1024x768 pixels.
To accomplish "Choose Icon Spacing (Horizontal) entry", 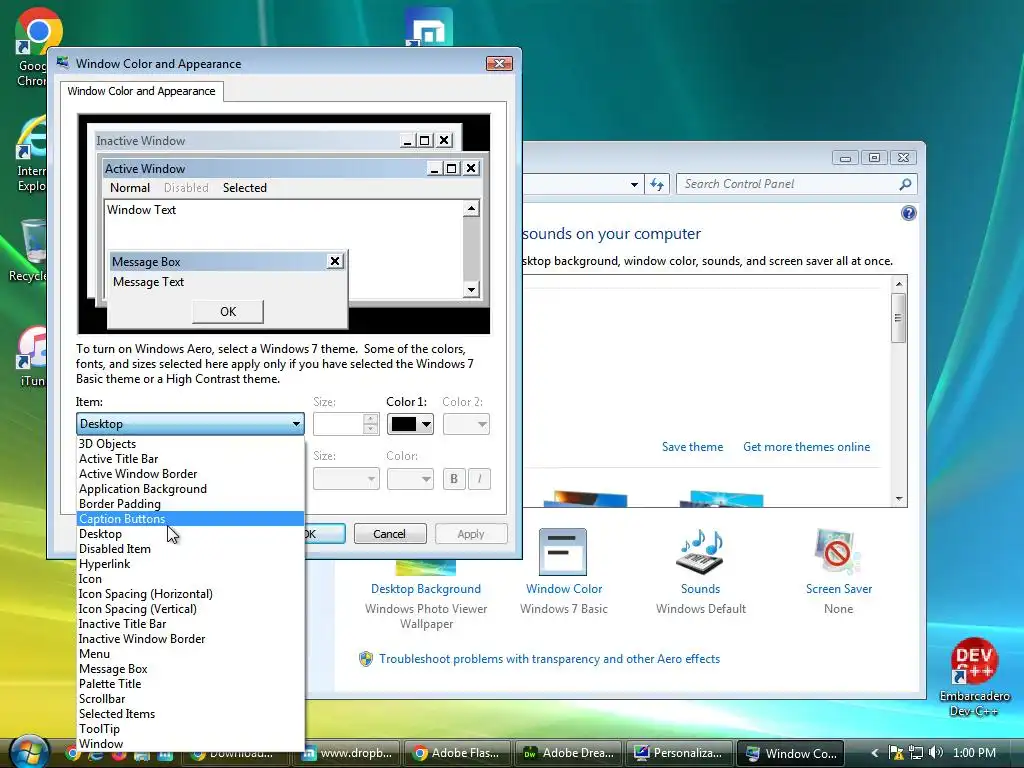I will 190,594.
